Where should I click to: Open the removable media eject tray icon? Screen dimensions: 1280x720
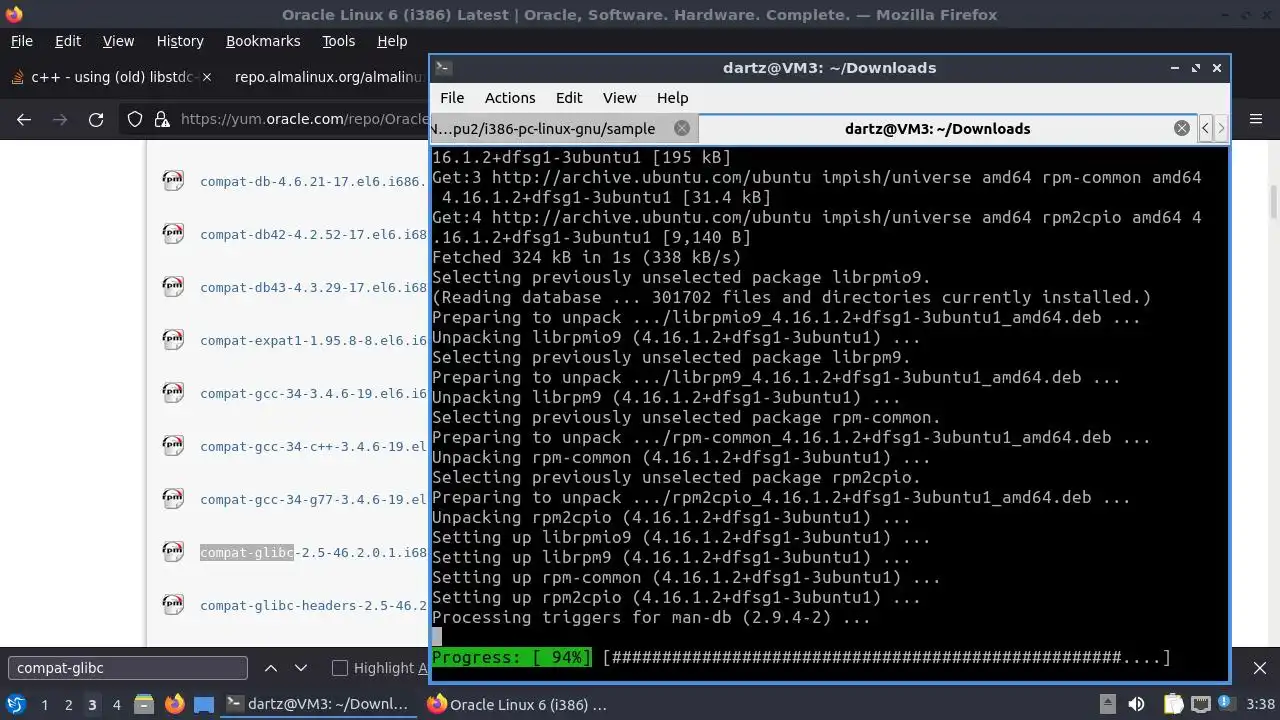point(1107,704)
